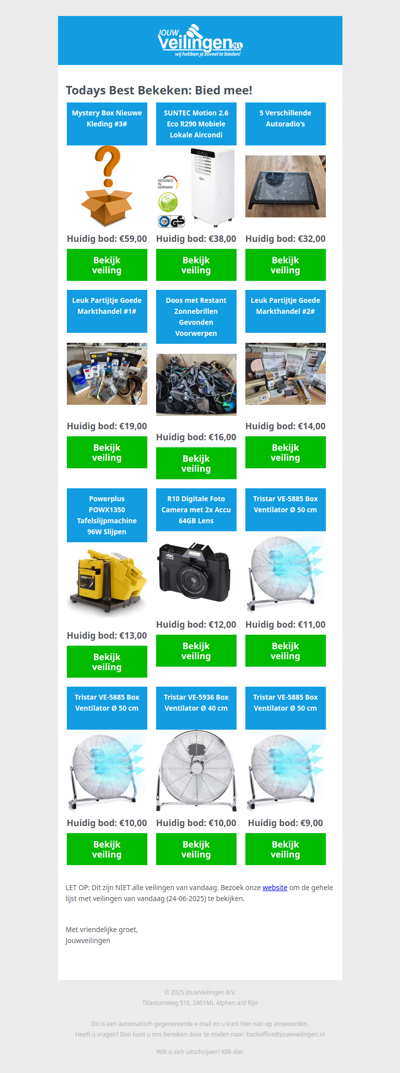Click the unsubscribe Klik dan link

pos(231,1051)
